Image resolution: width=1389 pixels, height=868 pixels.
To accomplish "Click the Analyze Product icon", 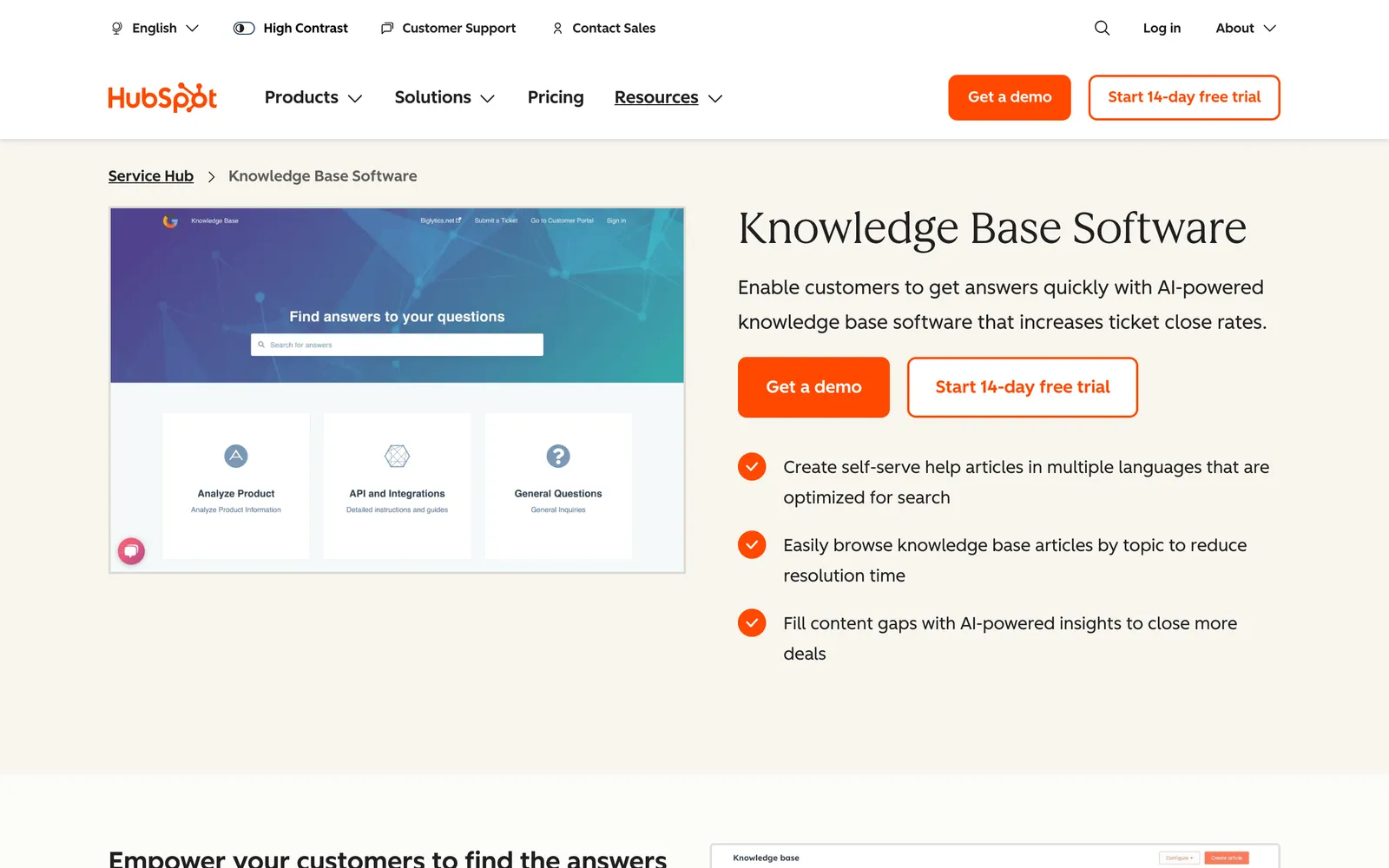I will (x=236, y=456).
